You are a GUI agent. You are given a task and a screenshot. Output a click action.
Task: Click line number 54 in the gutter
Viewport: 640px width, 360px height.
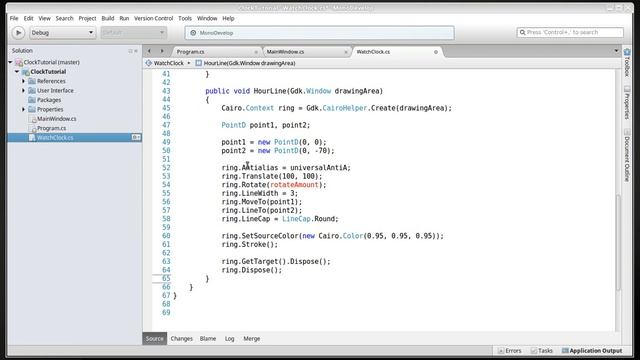tap(166, 185)
